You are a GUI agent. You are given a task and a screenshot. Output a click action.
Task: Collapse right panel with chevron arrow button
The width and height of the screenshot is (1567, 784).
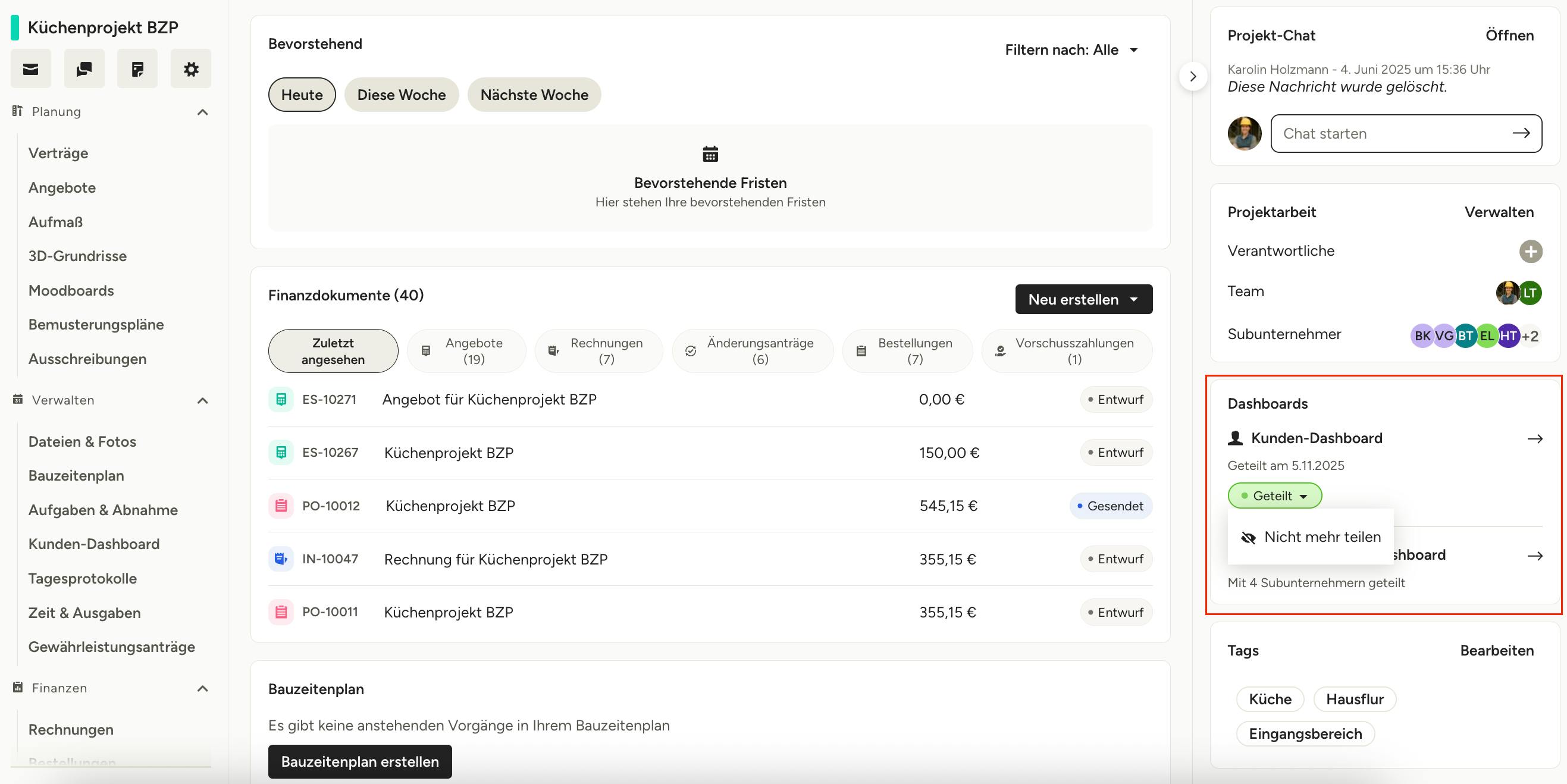click(x=1193, y=77)
